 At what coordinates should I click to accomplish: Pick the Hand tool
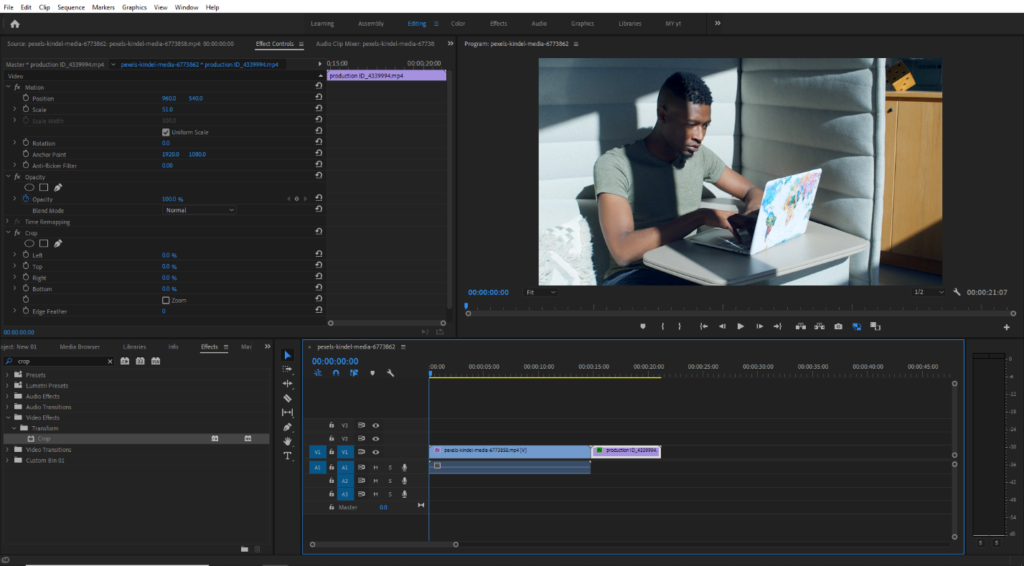pos(288,441)
